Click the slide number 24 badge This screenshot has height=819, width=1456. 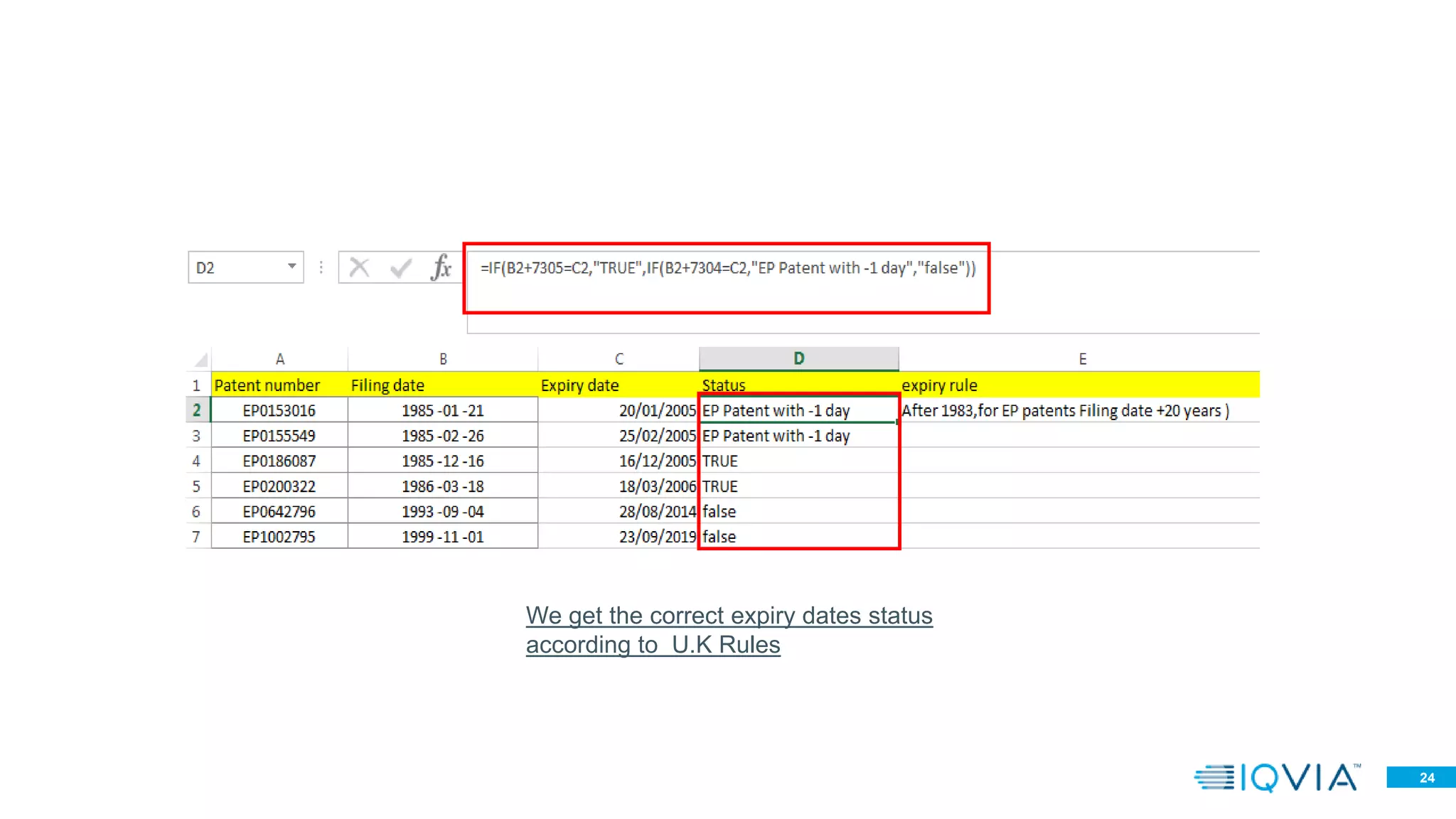(1421, 777)
